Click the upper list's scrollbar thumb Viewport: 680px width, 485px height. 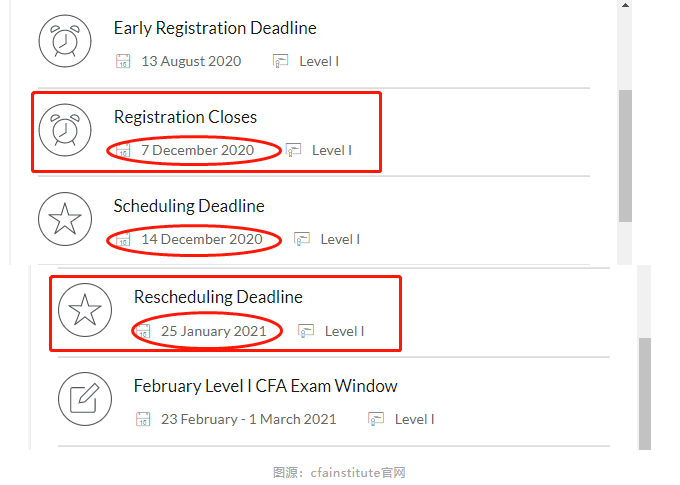pyautogui.click(x=625, y=156)
